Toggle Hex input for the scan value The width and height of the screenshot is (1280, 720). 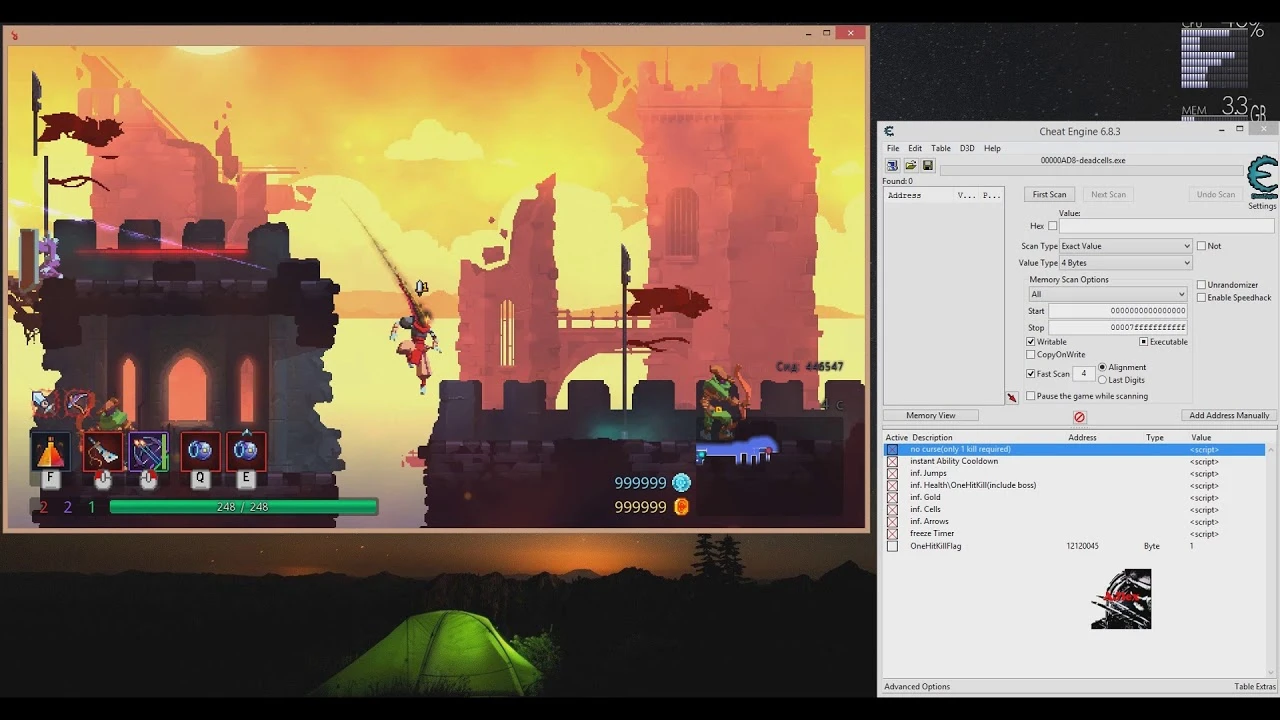tap(1053, 226)
